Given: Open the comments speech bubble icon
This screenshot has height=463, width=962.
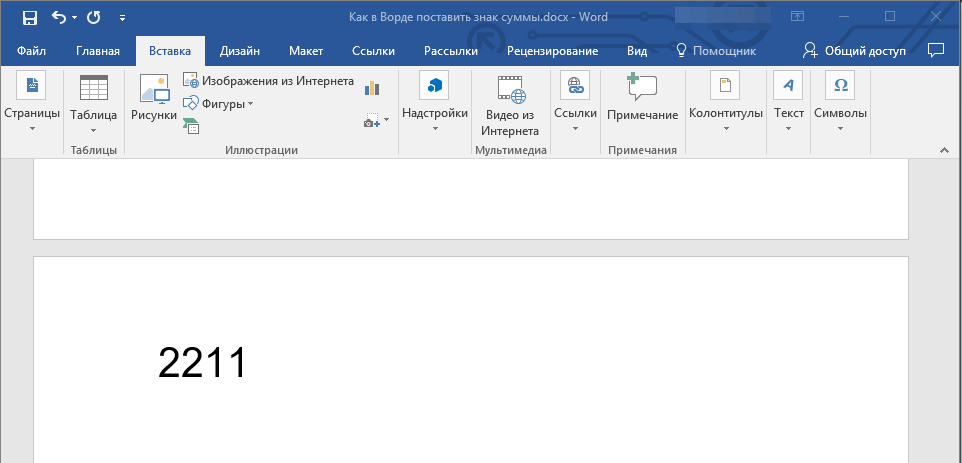Looking at the screenshot, I should tap(936, 50).
